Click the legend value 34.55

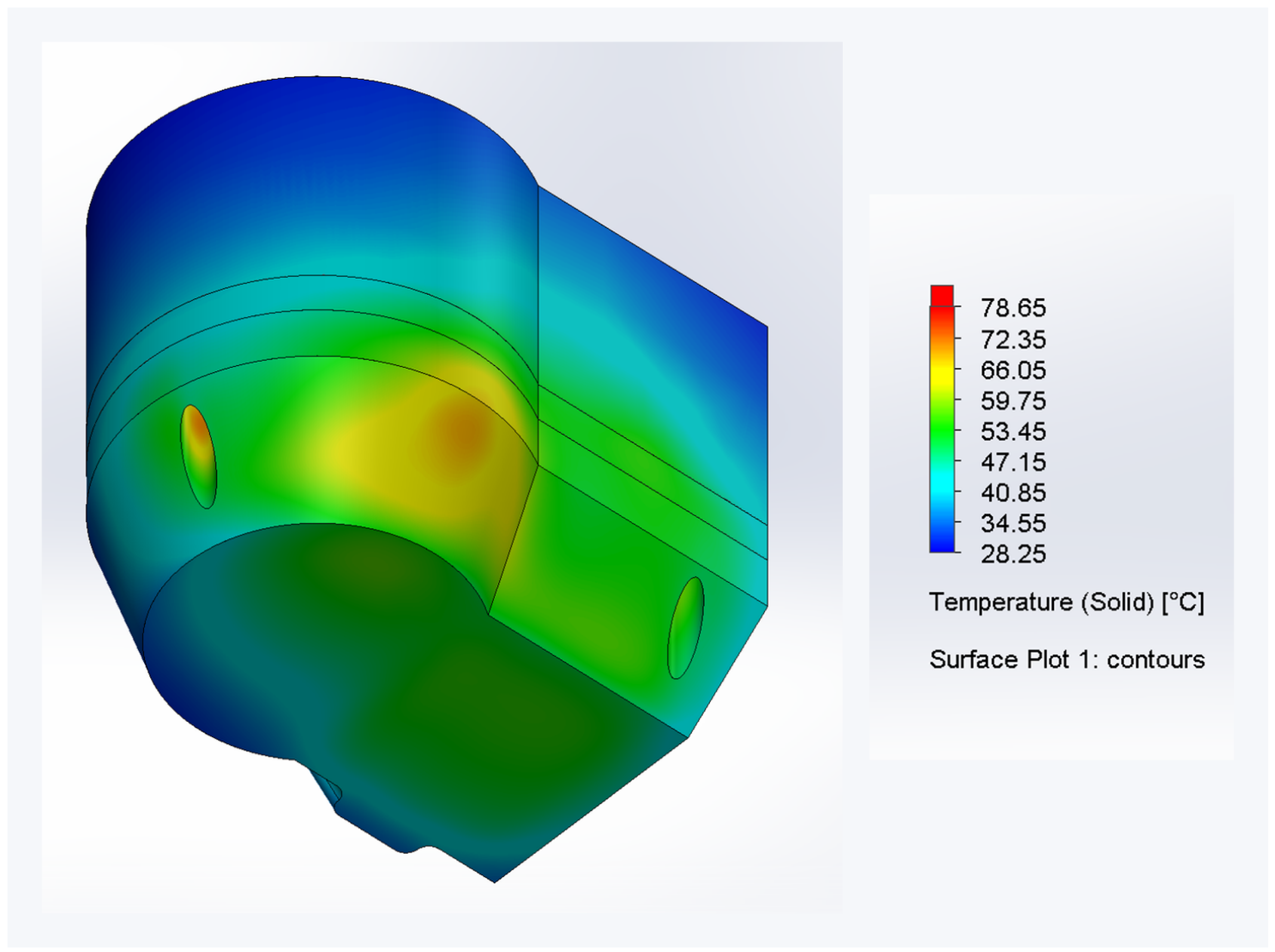tap(1013, 523)
